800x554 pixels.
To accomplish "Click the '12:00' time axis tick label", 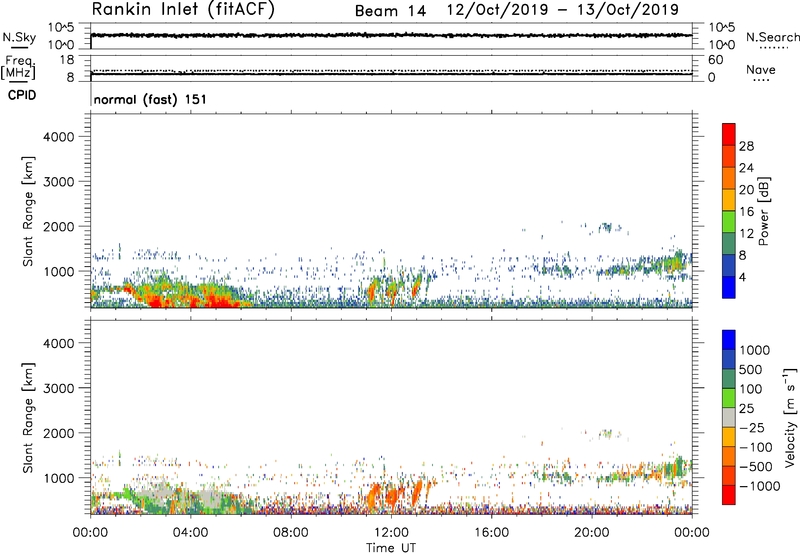I will click(391, 533).
